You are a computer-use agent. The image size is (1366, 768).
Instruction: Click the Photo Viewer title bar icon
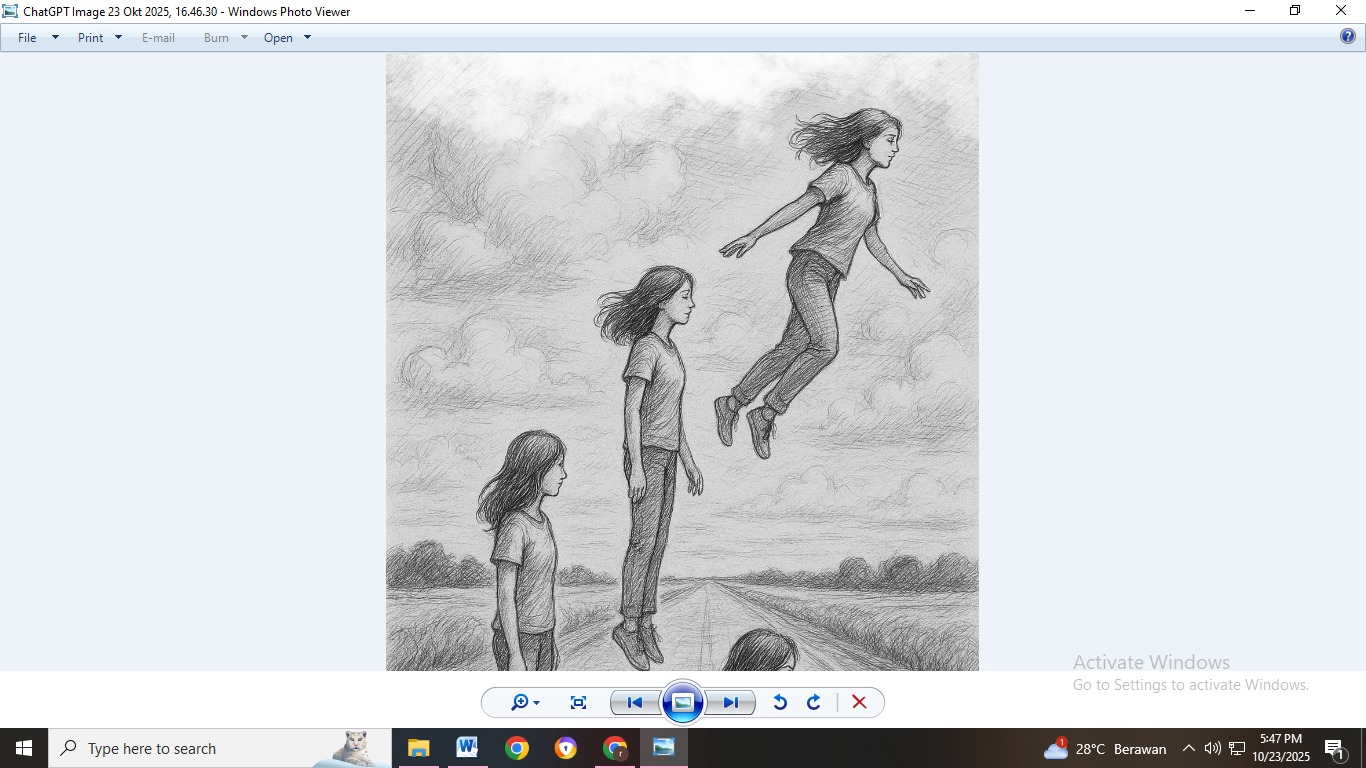click(11, 11)
